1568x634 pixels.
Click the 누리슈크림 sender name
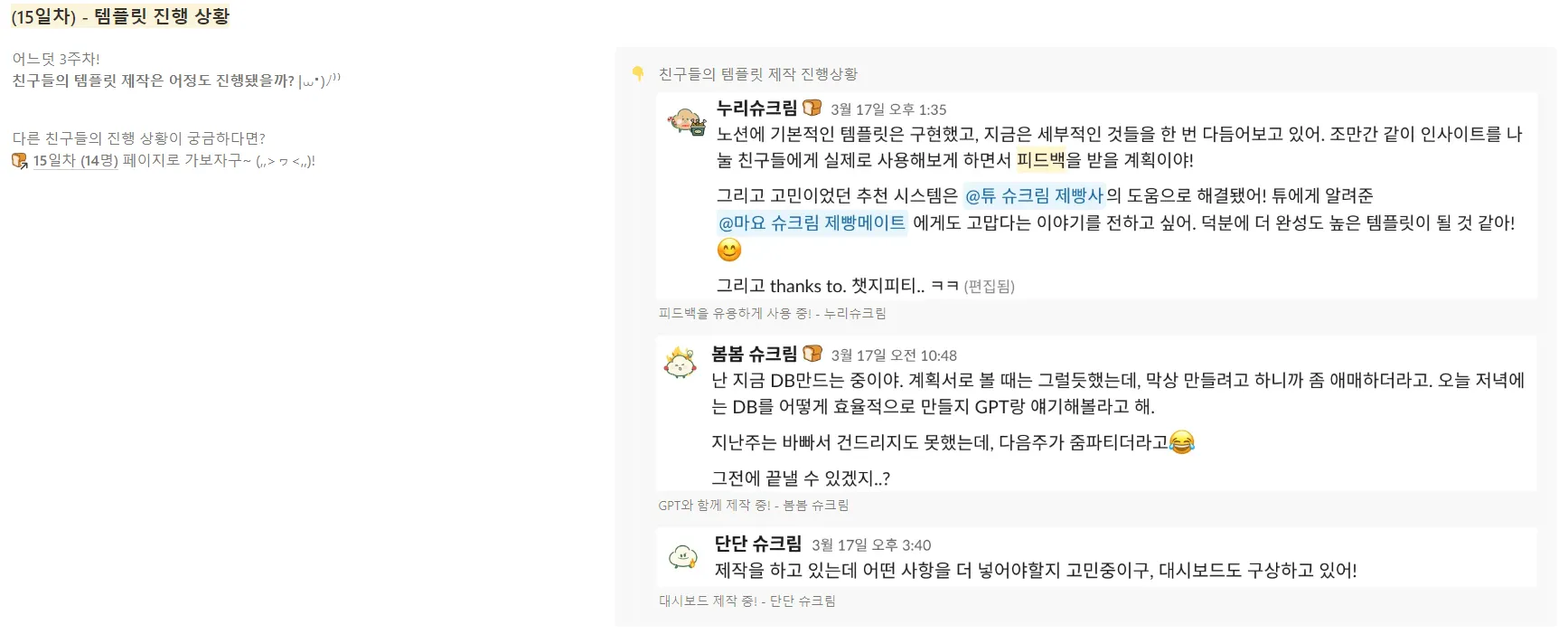point(756,109)
